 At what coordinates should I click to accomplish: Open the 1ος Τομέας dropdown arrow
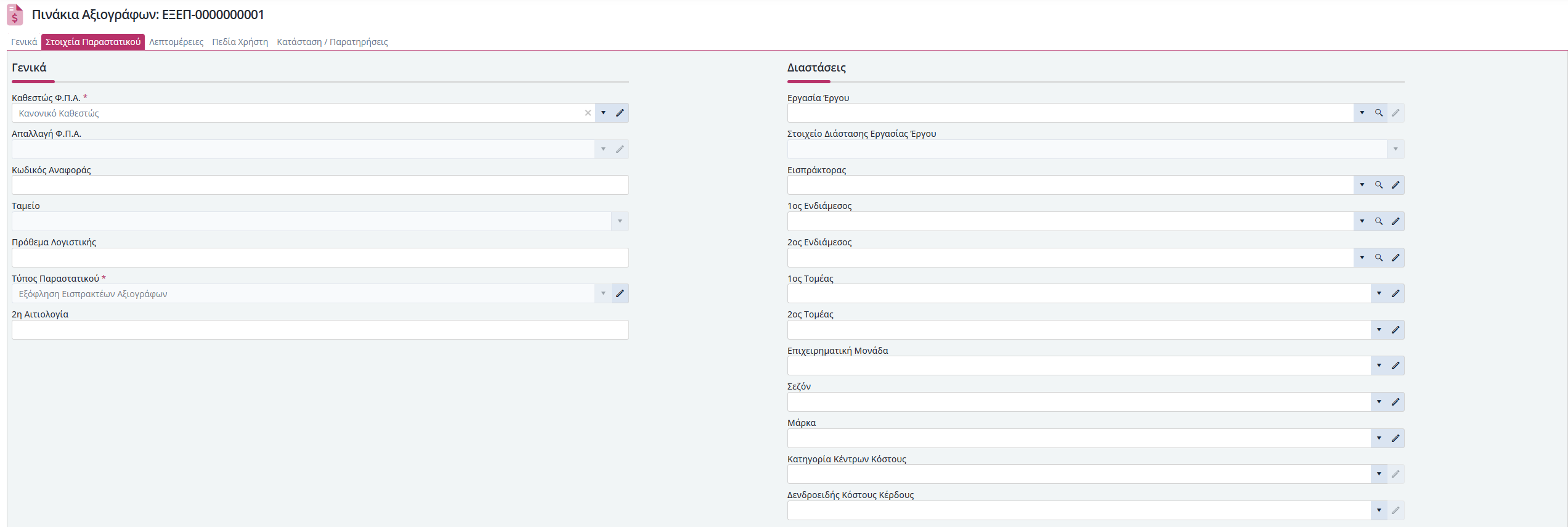click(x=1379, y=293)
